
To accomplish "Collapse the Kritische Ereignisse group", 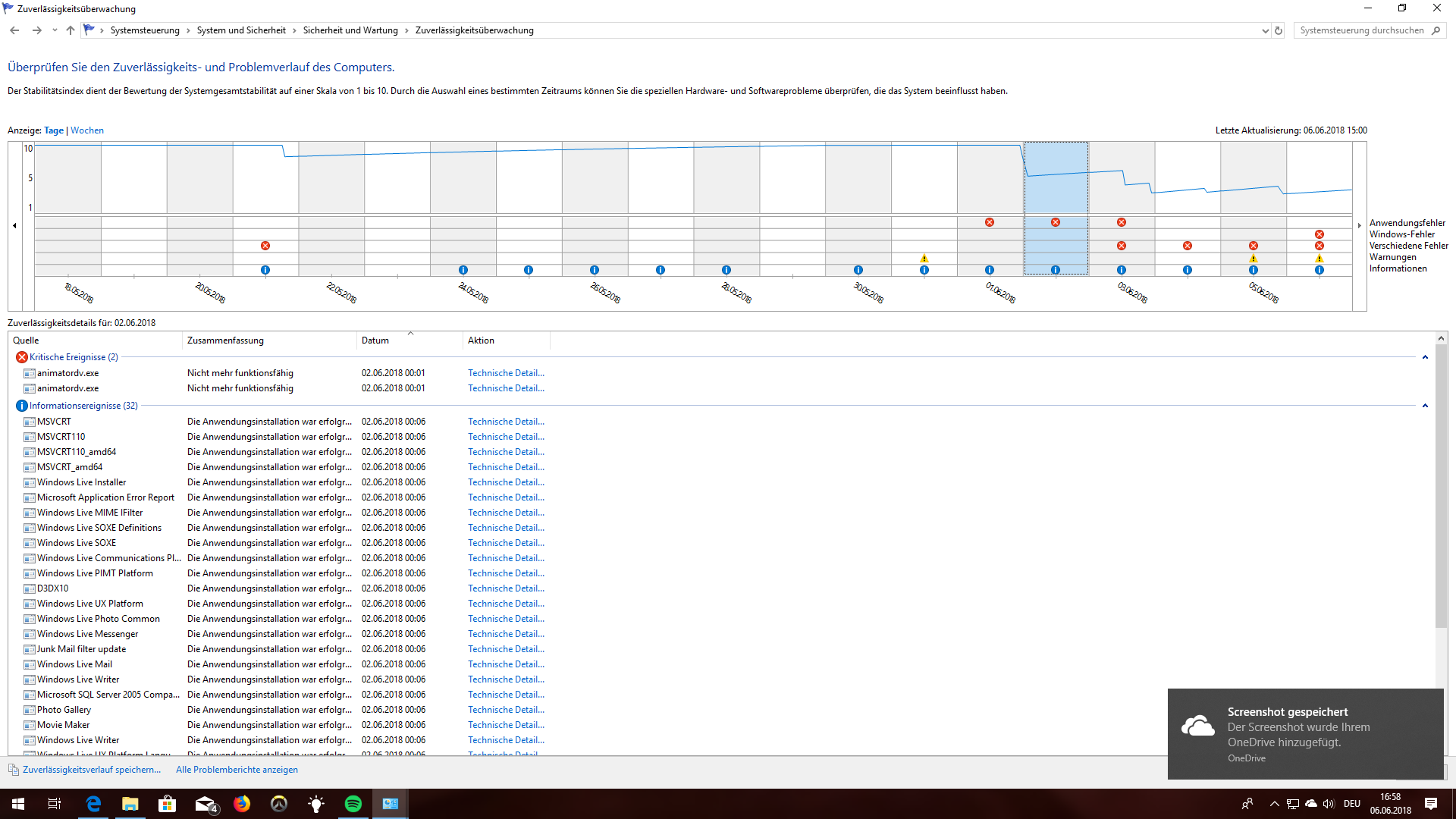I will pyautogui.click(x=1425, y=357).
